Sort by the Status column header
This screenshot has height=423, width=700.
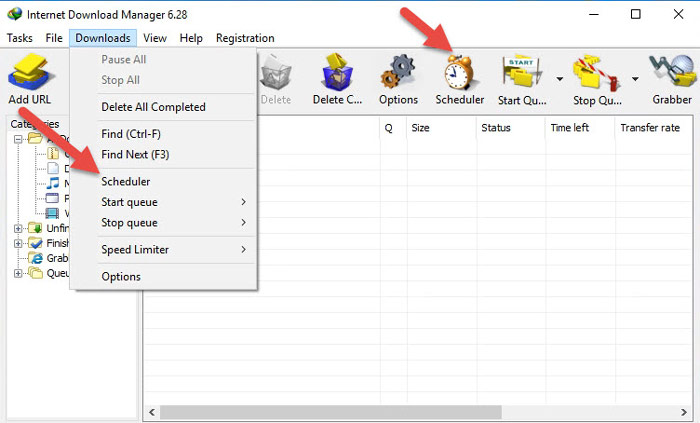pos(511,128)
